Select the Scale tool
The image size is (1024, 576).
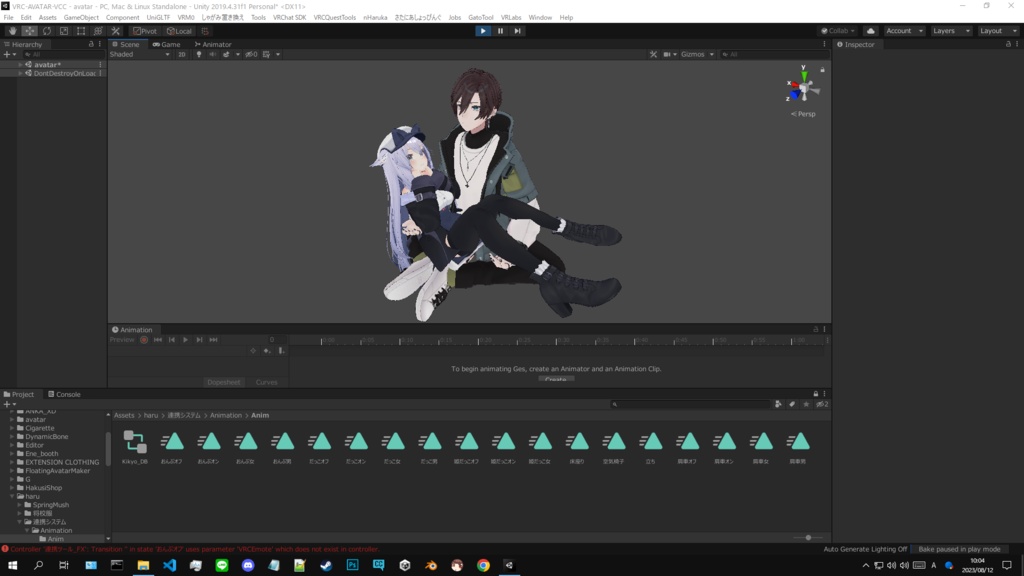point(63,31)
